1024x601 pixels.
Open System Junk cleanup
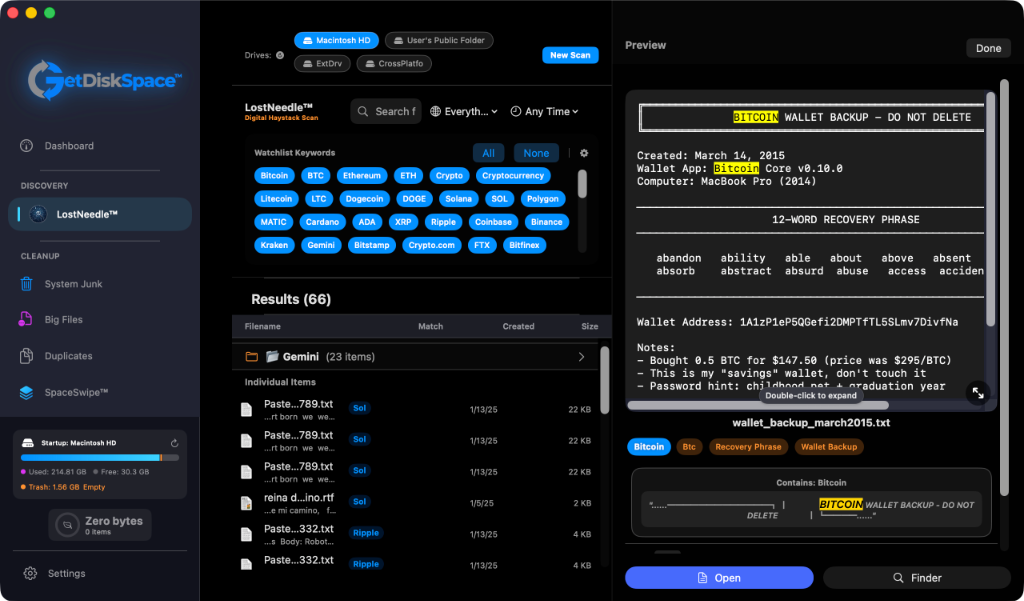(x=73, y=284)
